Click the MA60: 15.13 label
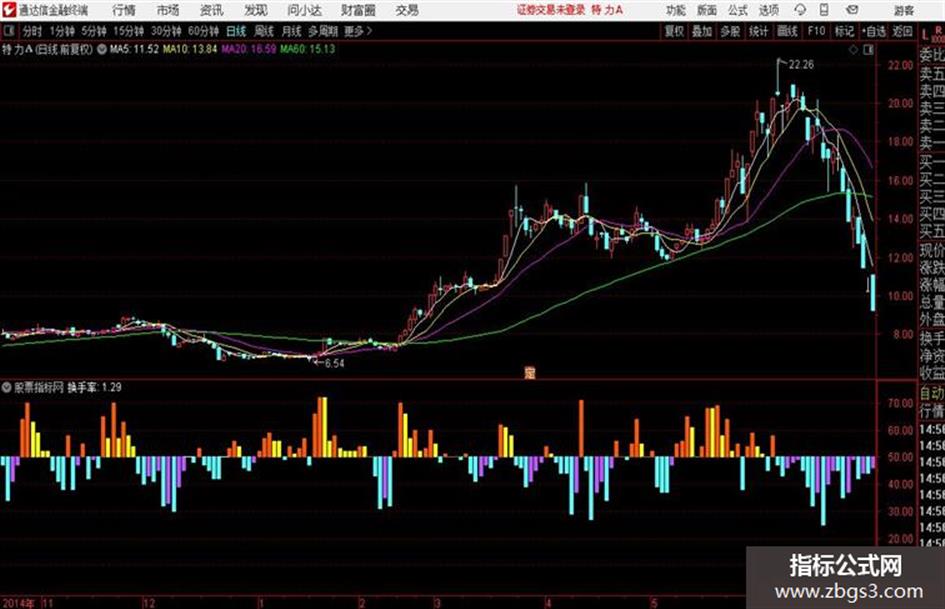Viewport: 945px width, 609px height. pos(307,49)
